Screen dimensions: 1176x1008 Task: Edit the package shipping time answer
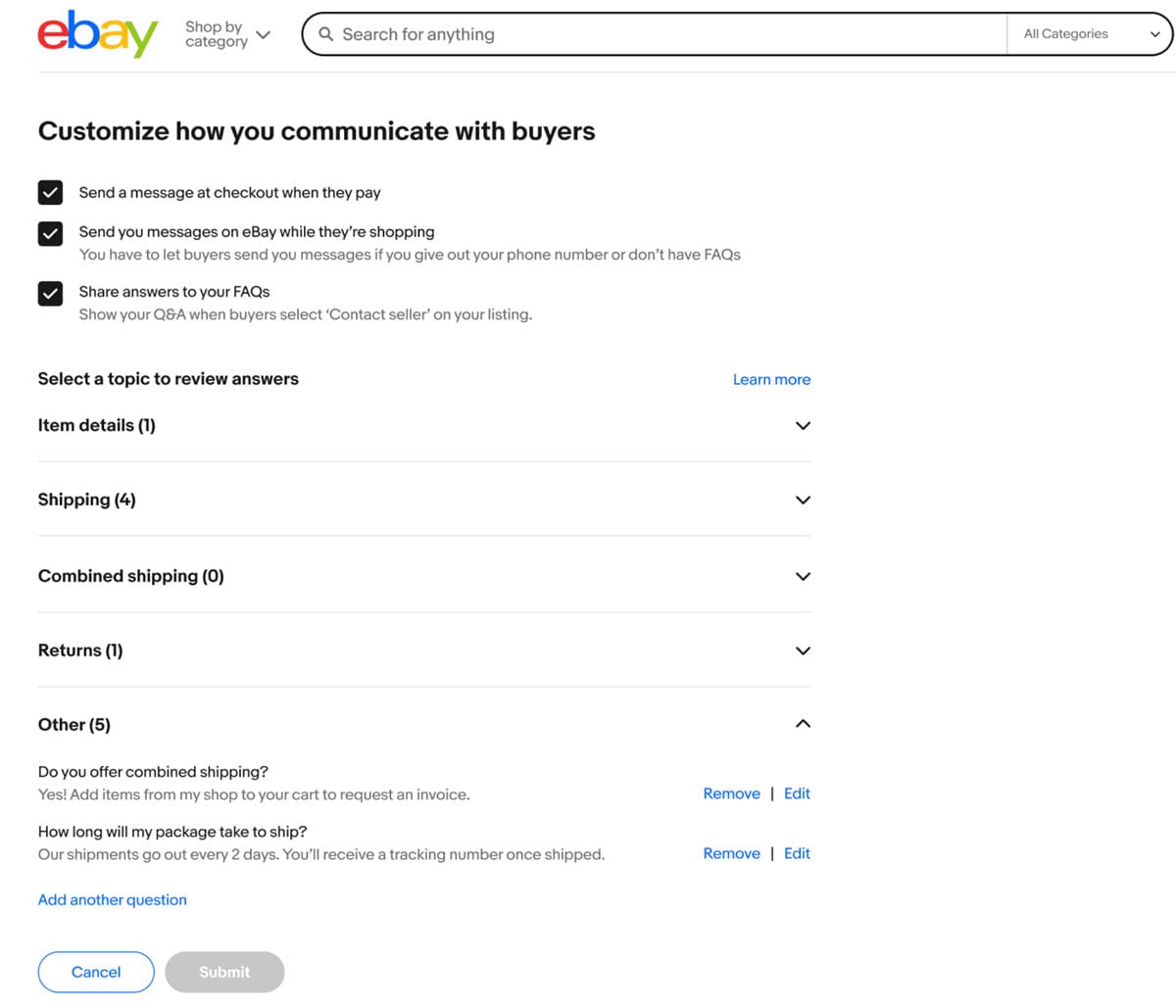pos(796,853)
